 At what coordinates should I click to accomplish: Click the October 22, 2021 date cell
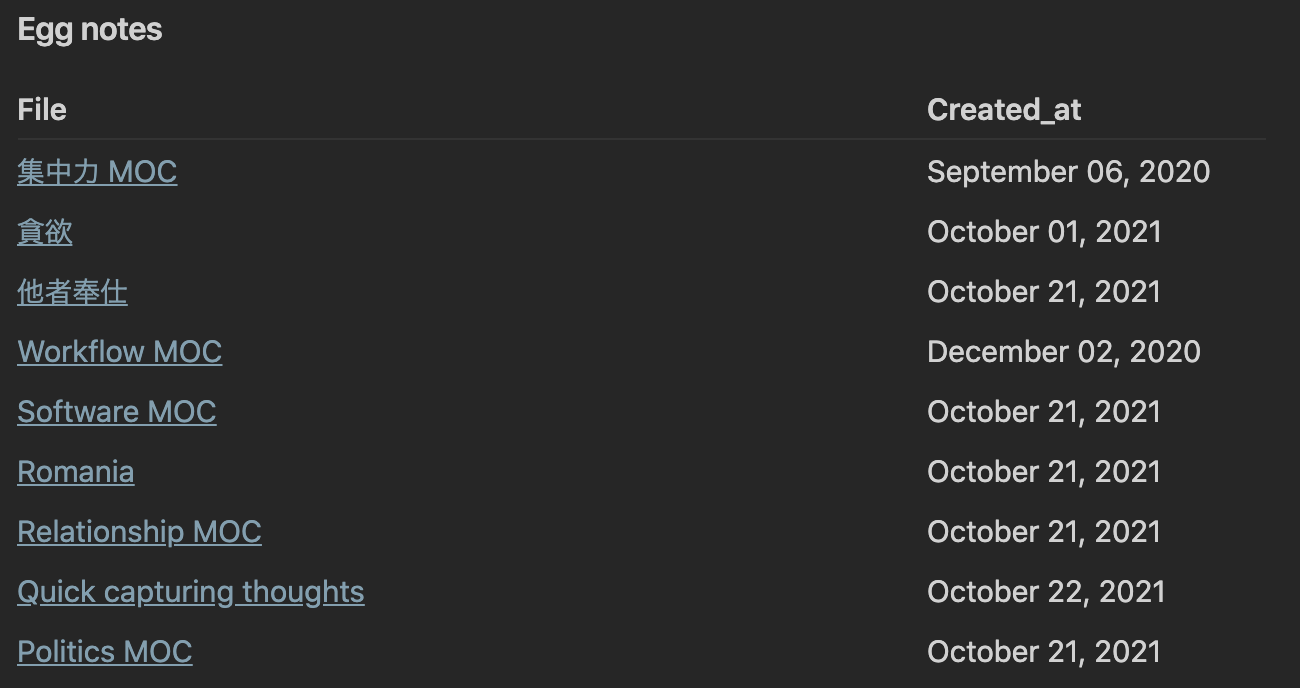(1046, 592)
